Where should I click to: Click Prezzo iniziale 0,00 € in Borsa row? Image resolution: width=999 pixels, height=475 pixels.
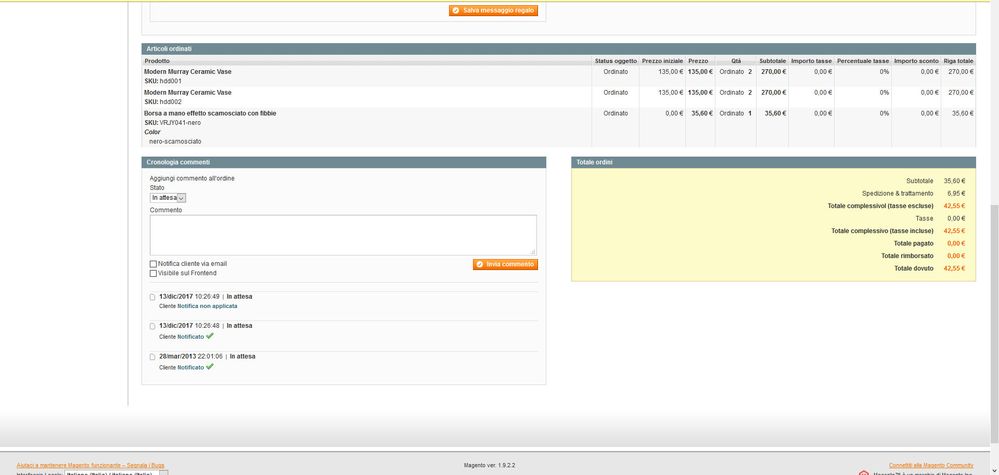click(x=674, y=113)
